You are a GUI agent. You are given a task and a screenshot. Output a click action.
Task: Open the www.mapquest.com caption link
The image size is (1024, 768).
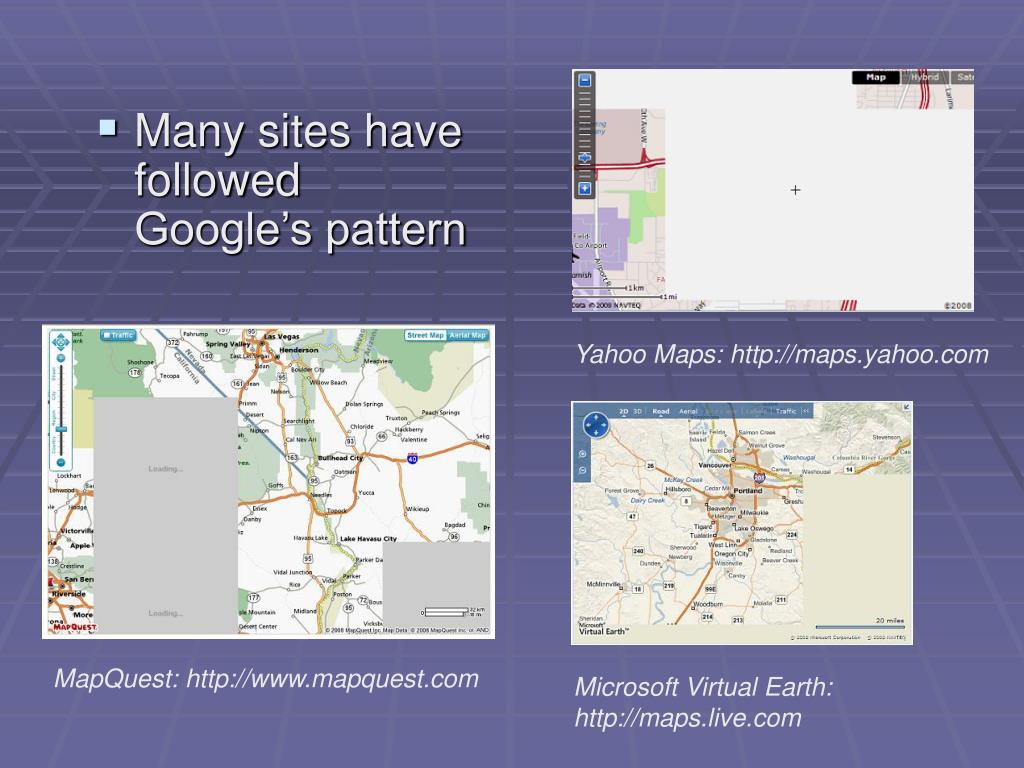[332, 679]
